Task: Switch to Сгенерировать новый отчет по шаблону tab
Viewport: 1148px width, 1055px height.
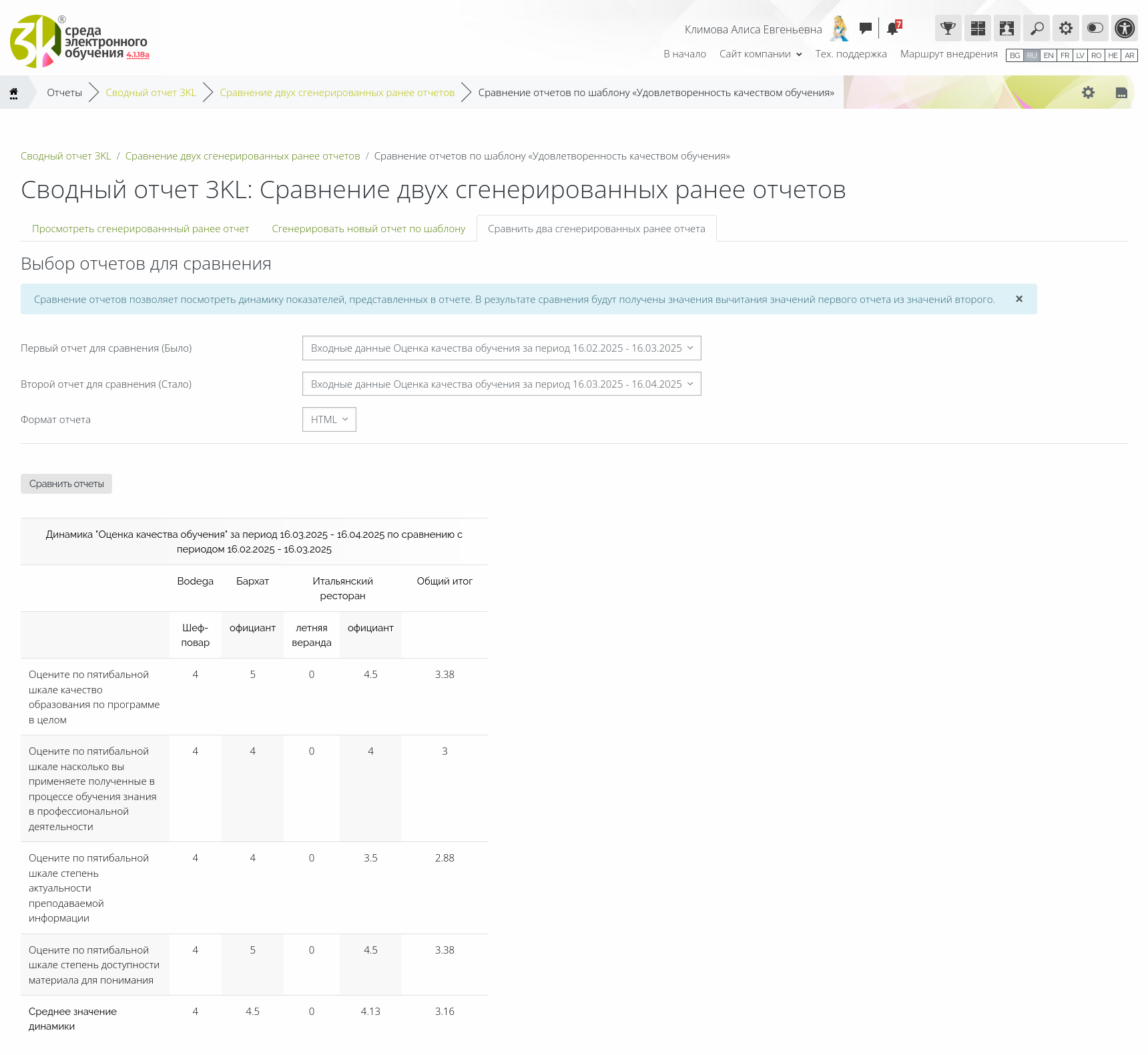Action: pos(368,229)
